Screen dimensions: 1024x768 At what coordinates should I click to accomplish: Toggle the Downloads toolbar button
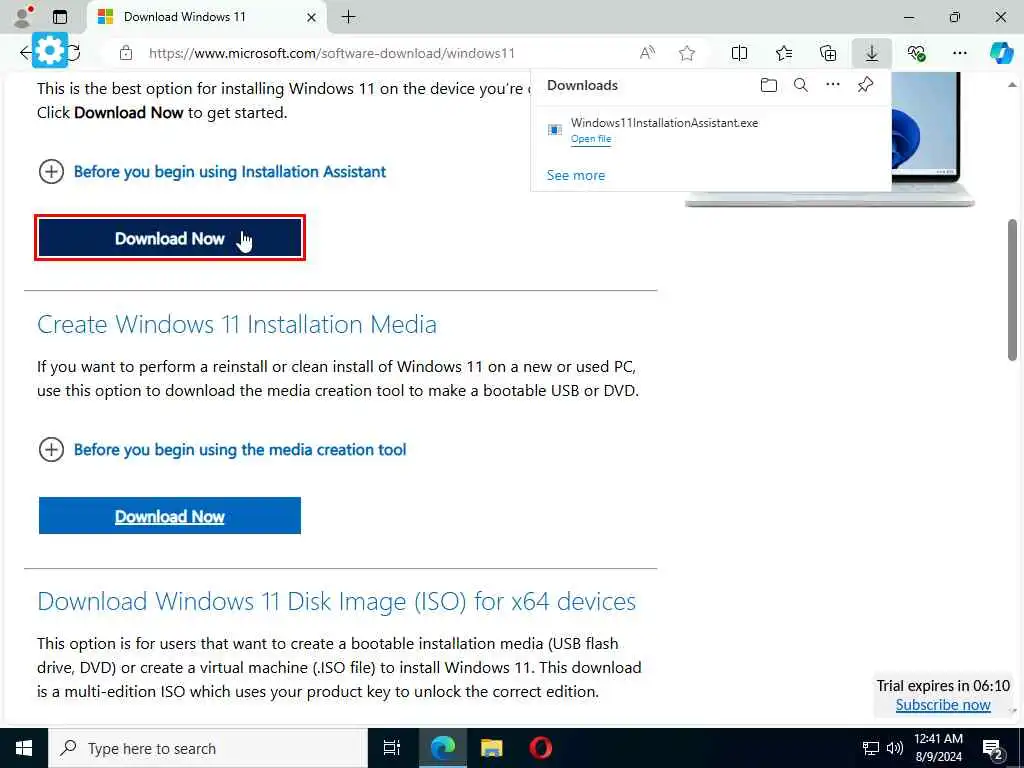[x=872, y=54]
